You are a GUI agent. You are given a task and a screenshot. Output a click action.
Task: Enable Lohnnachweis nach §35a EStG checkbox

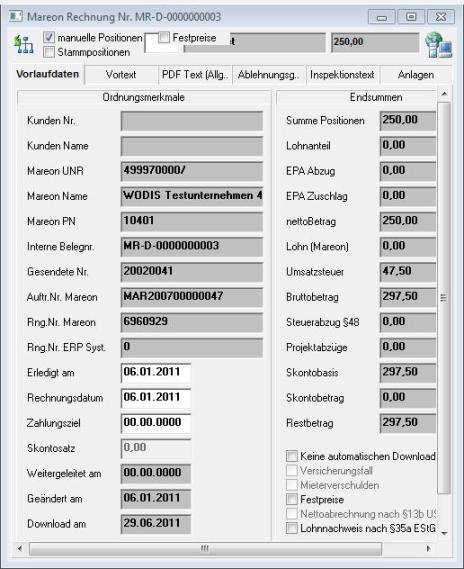[x=292, y=528]
